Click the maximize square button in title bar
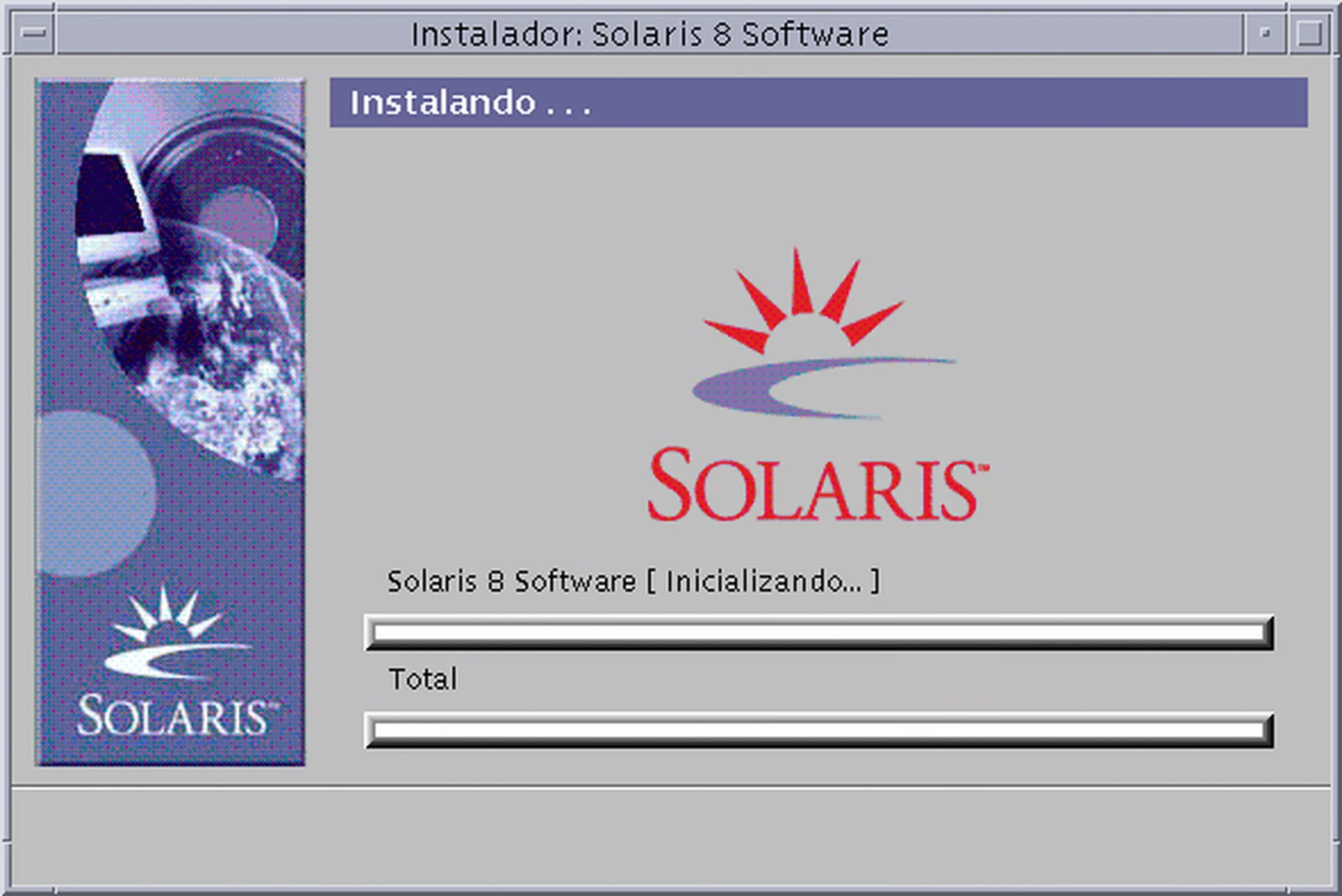This screenshot has width=1342, height=896. tap(1309, 33)
